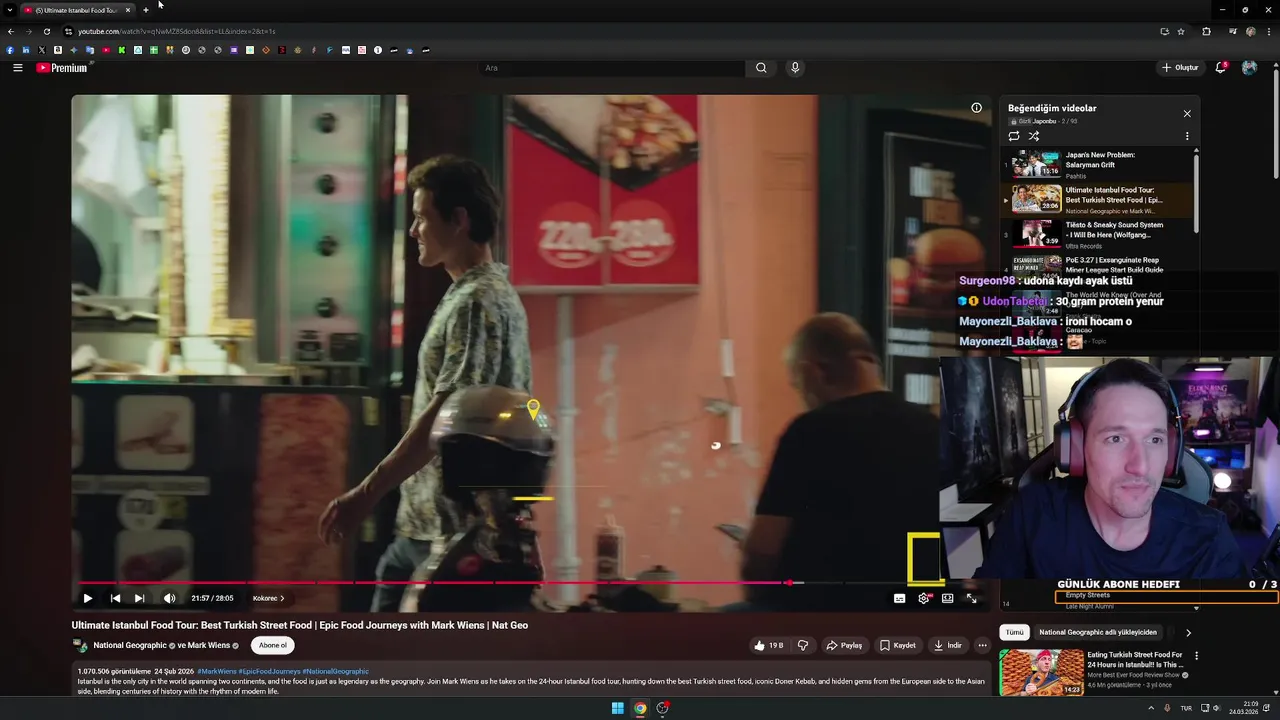Show the video info card icon
1280x720 pixels.
[x=976, y=108]
